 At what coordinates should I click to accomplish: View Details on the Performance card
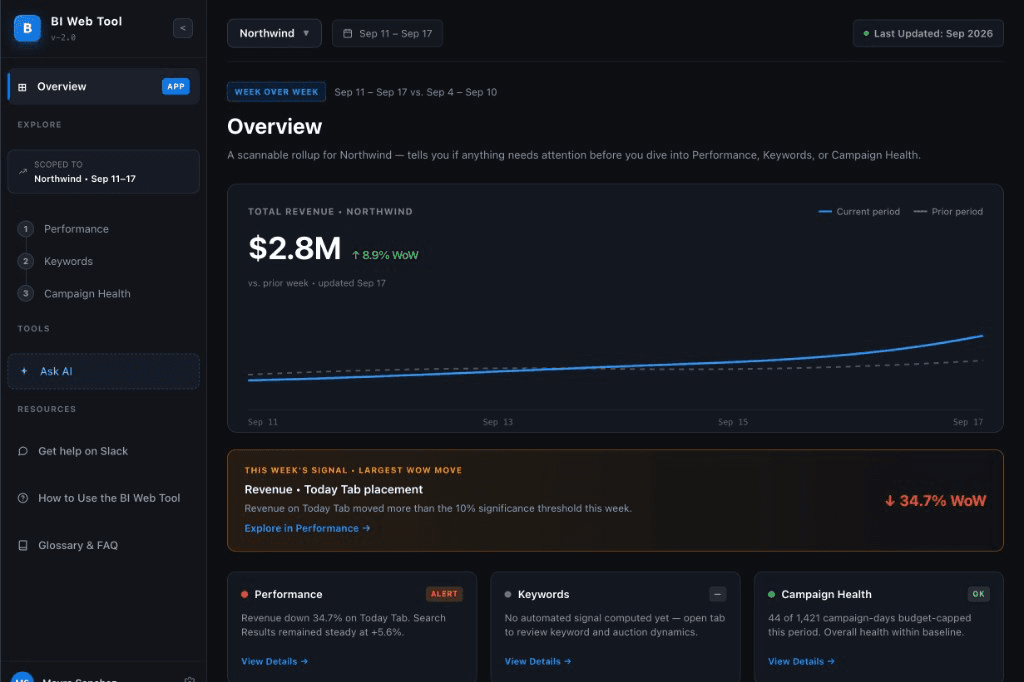coord(274,661)
